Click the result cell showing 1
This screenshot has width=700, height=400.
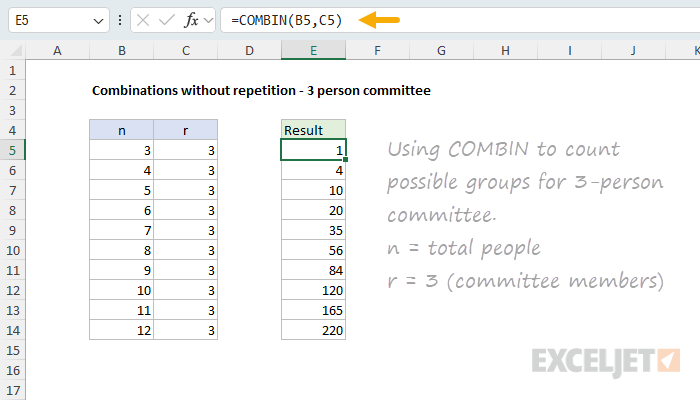point(313,150)
